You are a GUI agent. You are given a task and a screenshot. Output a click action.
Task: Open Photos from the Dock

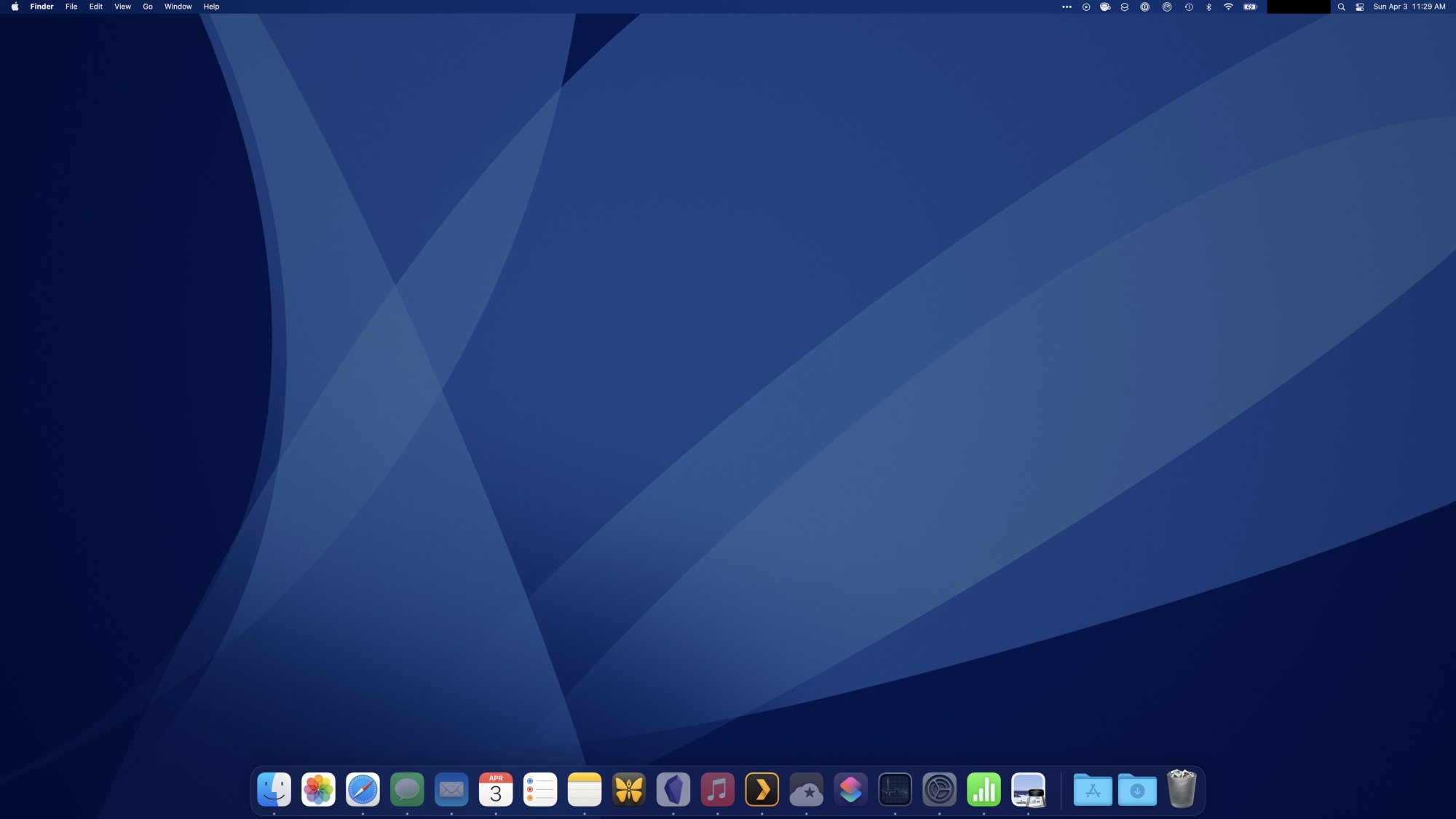[318, 789]
